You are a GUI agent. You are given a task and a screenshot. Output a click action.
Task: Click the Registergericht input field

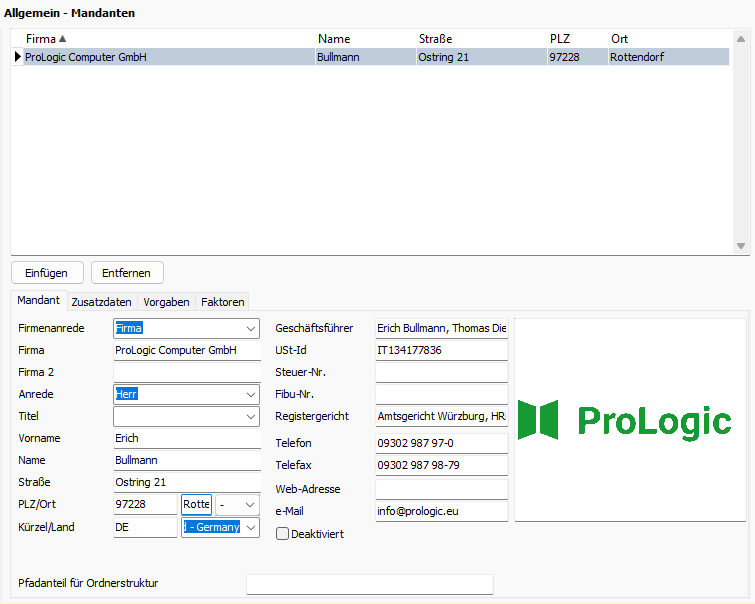[x=442, y=417]
